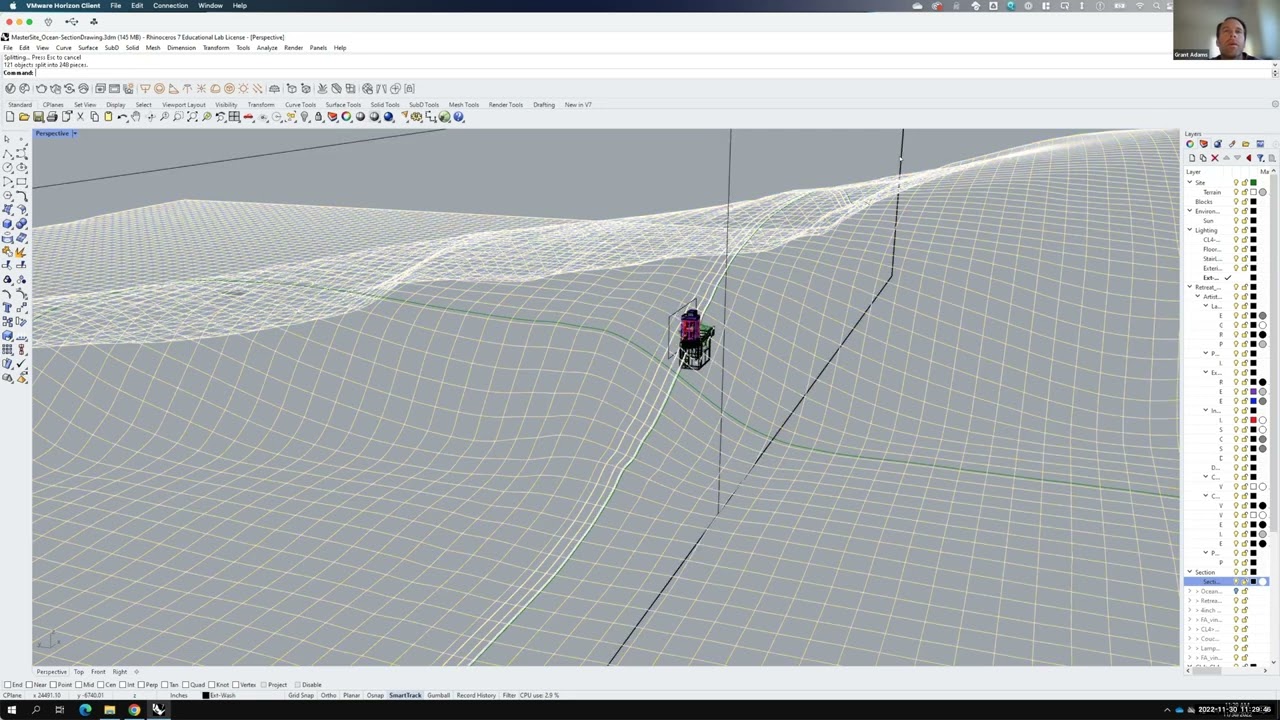
Task: Click the black color swatch of Blocks layer
Action: tap(1253, 202)
